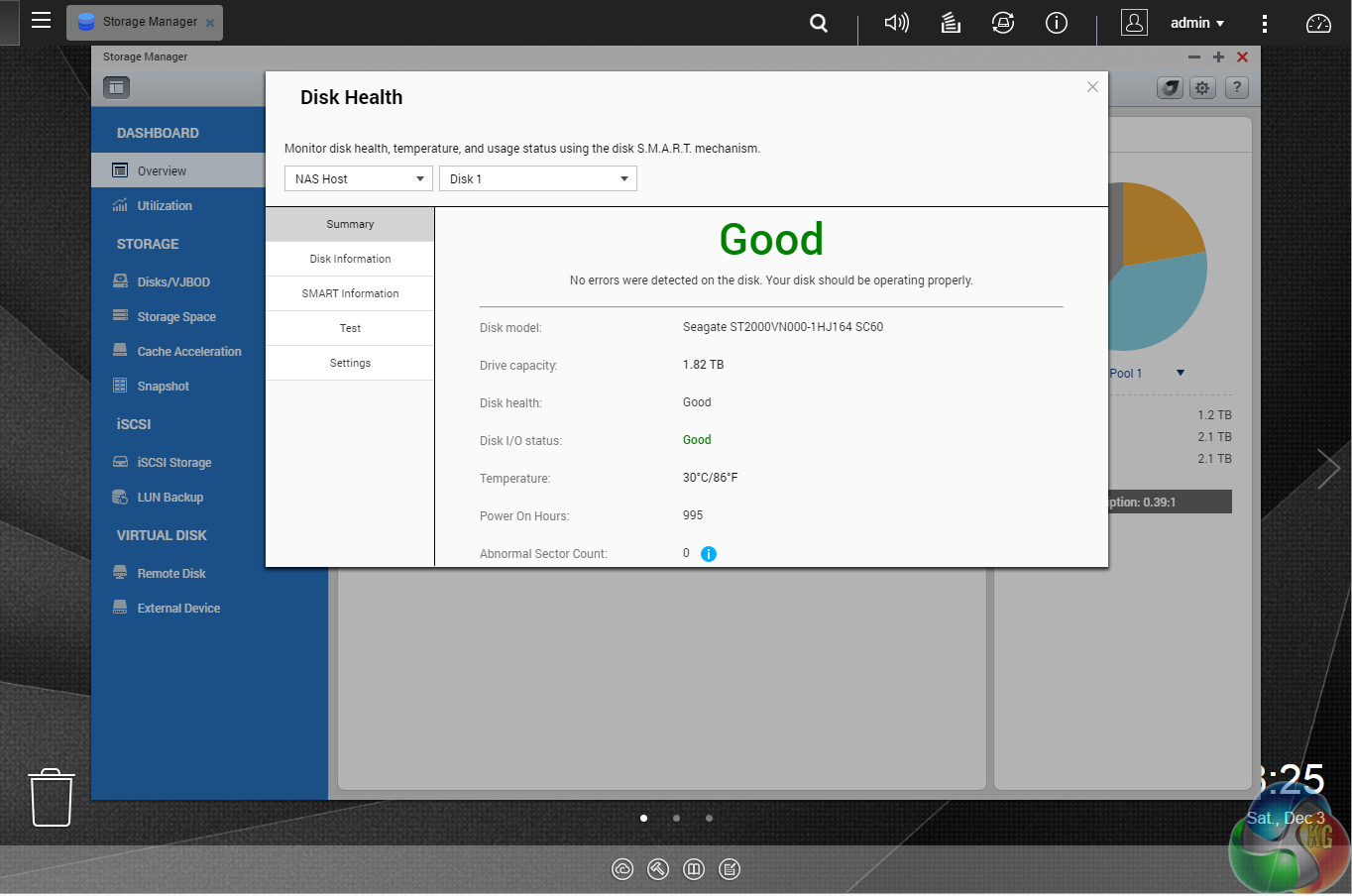Click the second desktop page indicator dot
Viewport: 1352px width, 896px height.
pos(676,819)
